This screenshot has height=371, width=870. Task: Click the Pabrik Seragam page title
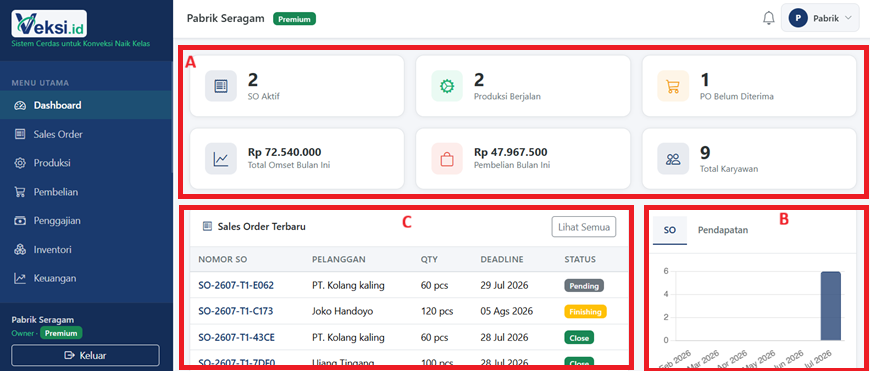226,18
